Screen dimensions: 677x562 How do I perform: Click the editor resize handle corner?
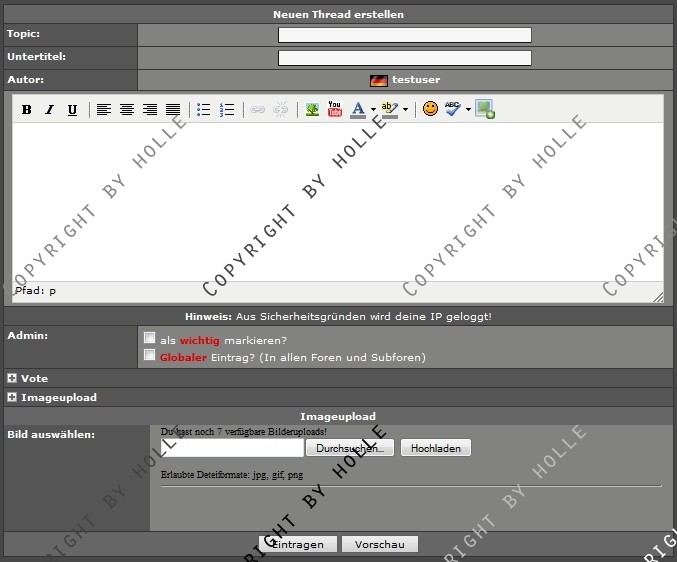(658, 297)
